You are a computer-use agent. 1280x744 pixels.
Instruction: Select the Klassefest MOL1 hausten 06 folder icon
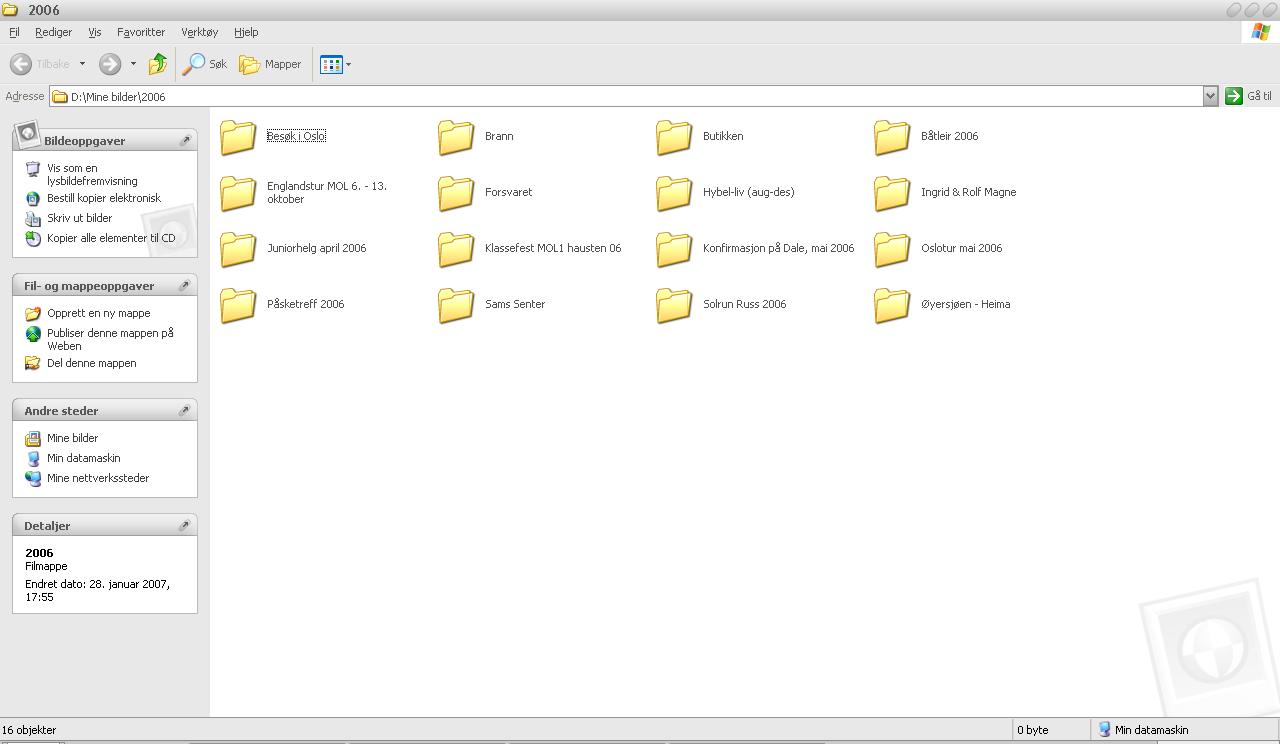point(456,249)
